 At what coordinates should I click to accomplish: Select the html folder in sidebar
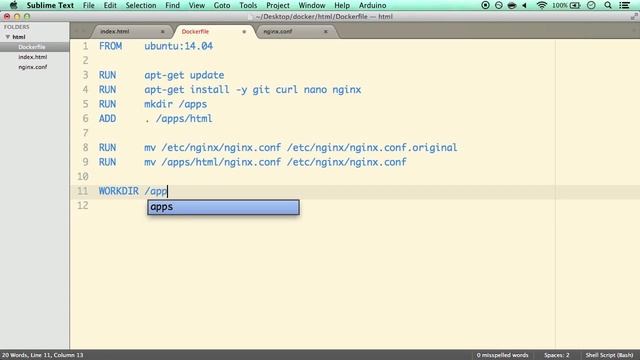coord(19,37)
